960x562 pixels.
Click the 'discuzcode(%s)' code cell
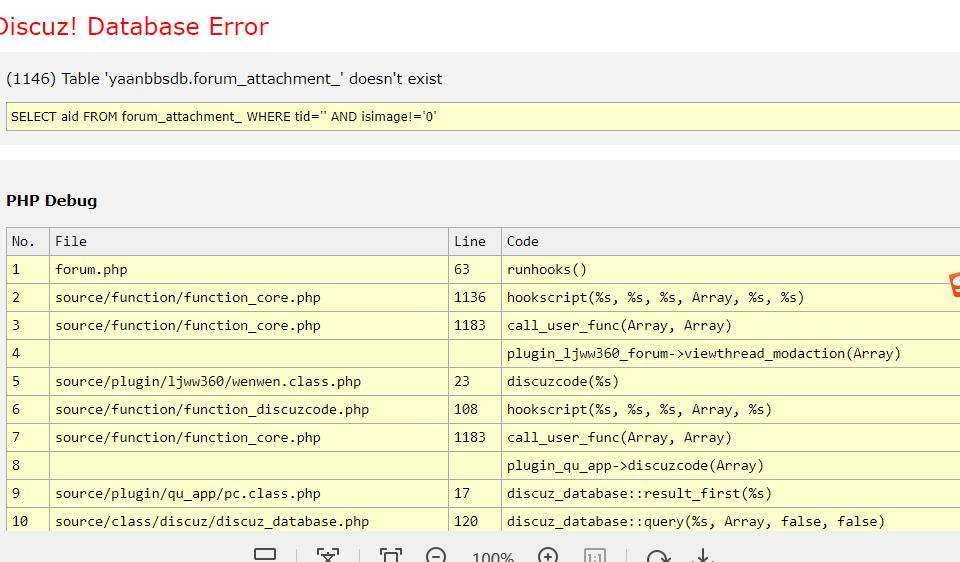730,381
